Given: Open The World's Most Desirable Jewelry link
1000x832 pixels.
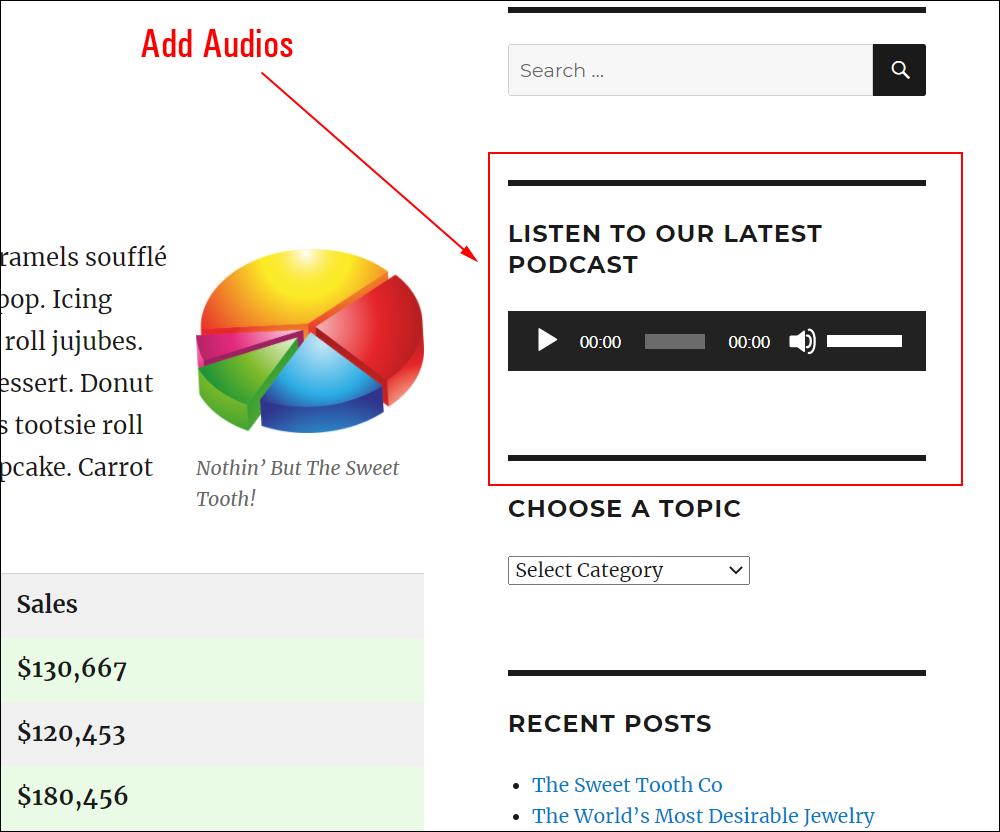Looking at the screenshot, I should click(x=703, y=816).
